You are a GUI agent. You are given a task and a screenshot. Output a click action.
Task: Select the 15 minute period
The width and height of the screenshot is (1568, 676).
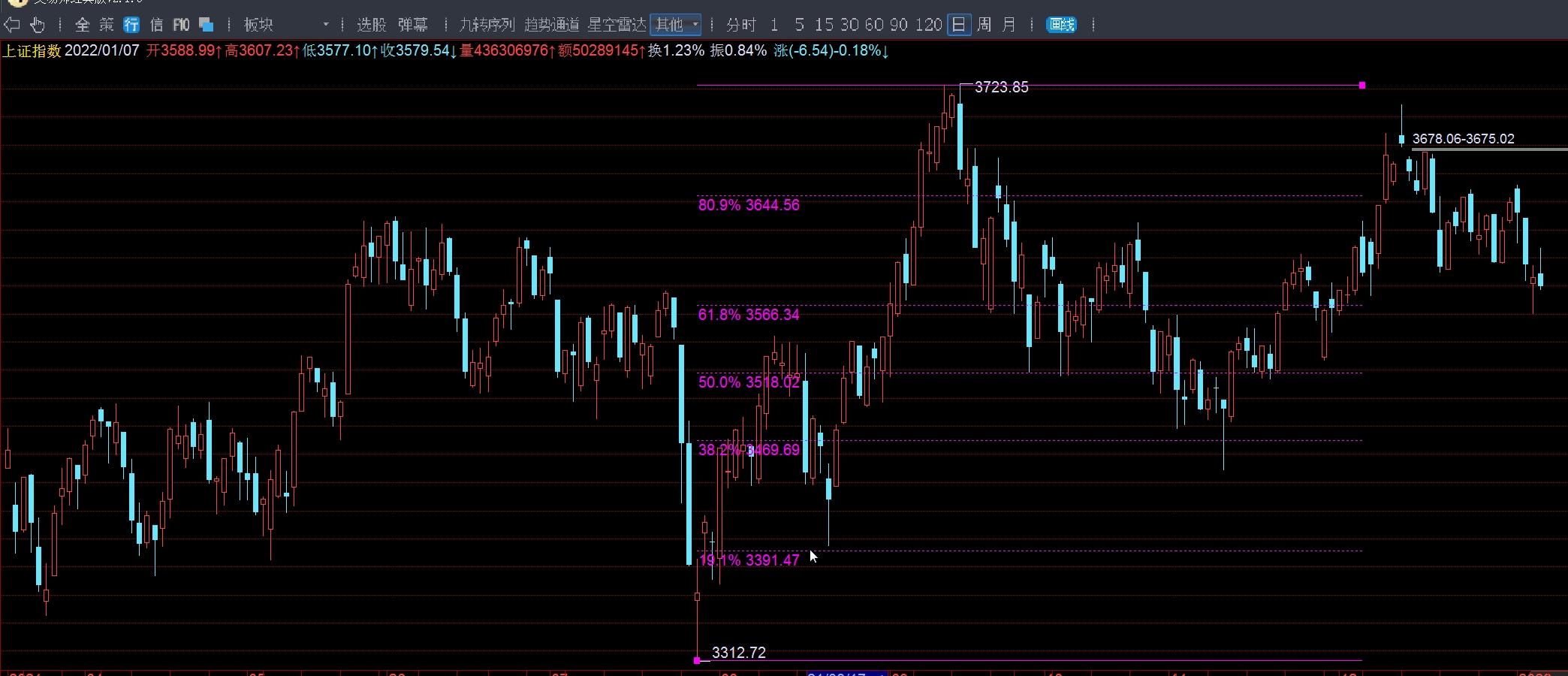click(x=824, y=25)
